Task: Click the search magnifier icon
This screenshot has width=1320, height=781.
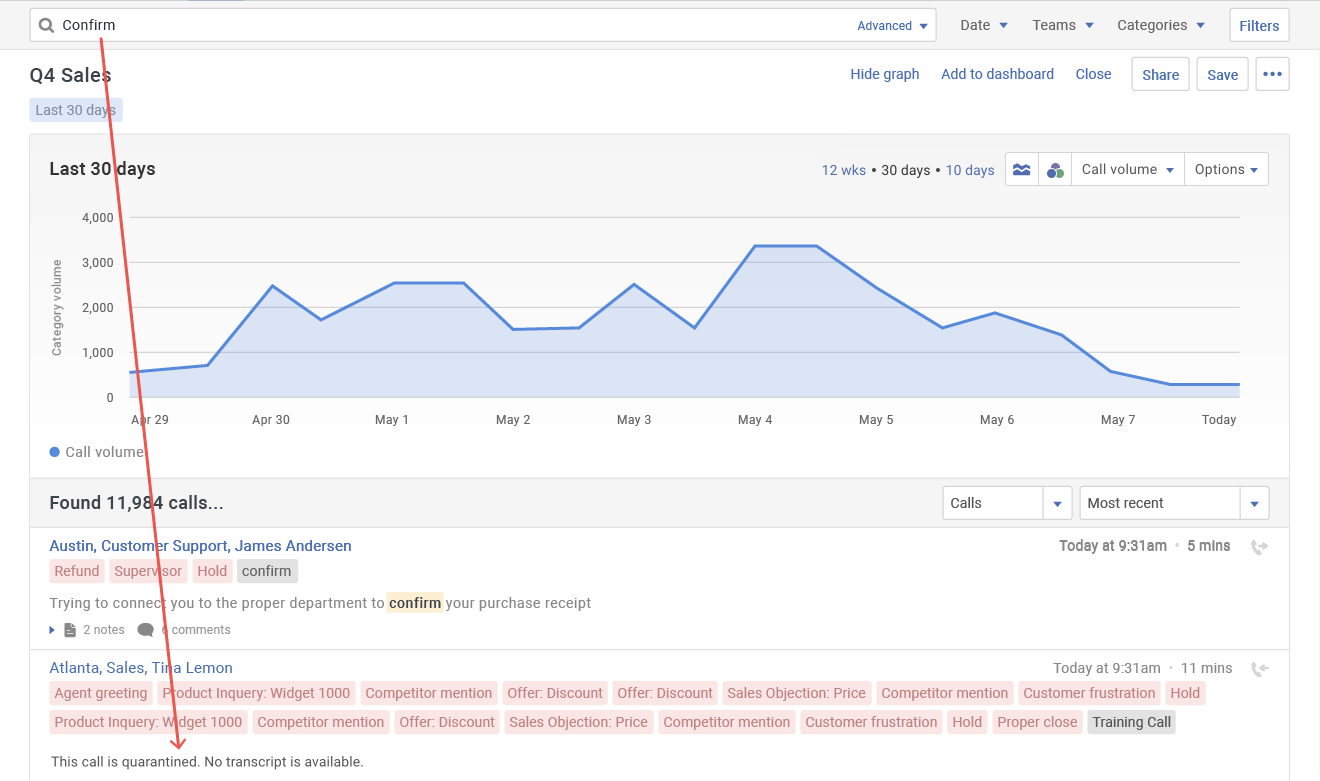Action: pyautogui.click(x=46, y=25)
